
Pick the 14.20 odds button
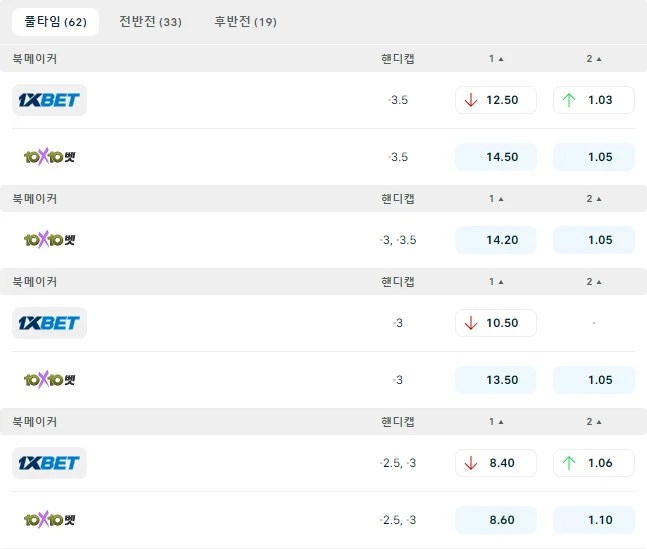pyautogui.click(x=496, y=240)
